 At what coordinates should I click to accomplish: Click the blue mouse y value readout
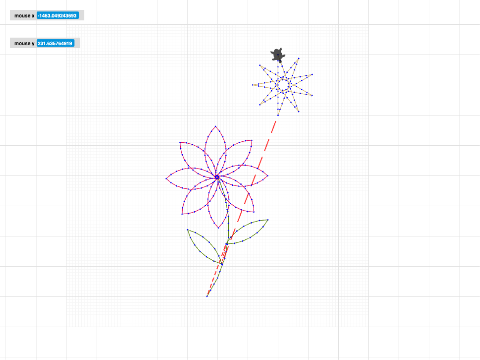point(55,43)
